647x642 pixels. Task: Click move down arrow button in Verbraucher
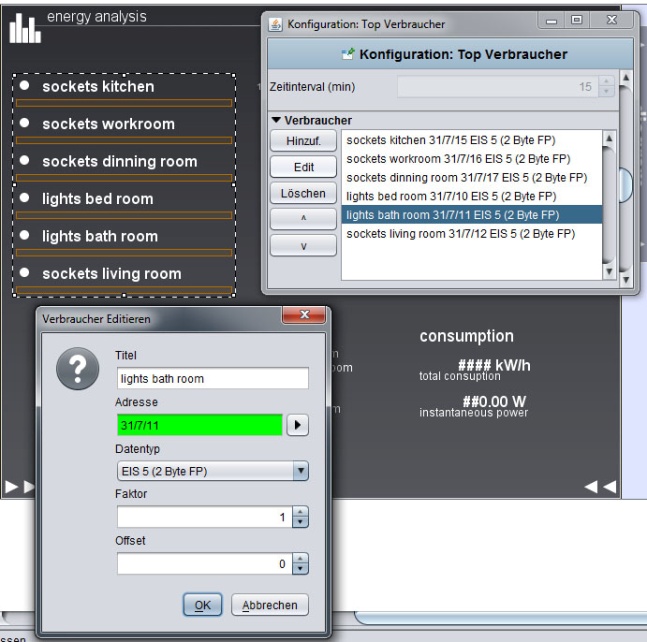(x=303, y=245)
